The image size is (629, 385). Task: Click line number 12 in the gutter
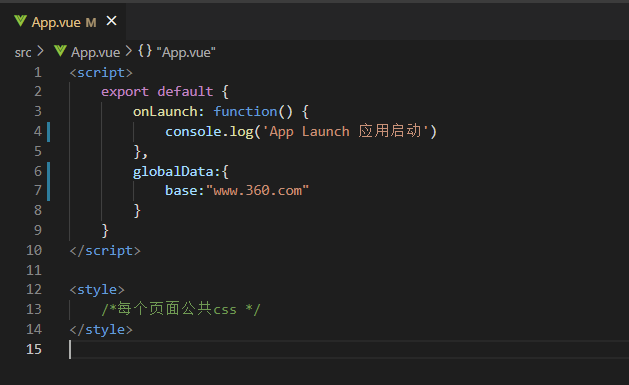point(34,290)
